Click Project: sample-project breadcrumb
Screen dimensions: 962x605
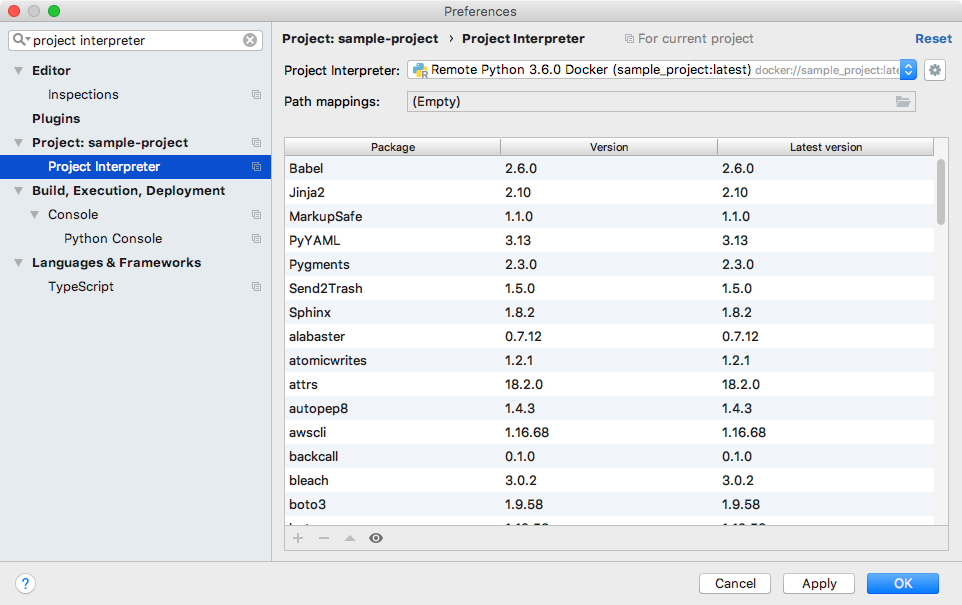click(360, 39)
